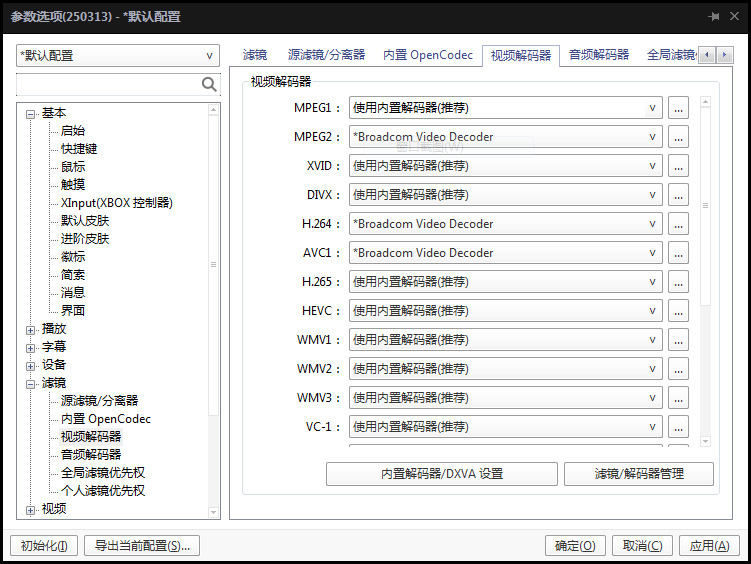Open MPEG2 decoder settings ellipsis button
The width and height of the screenshot is (751, 564).
coord(678,137)
